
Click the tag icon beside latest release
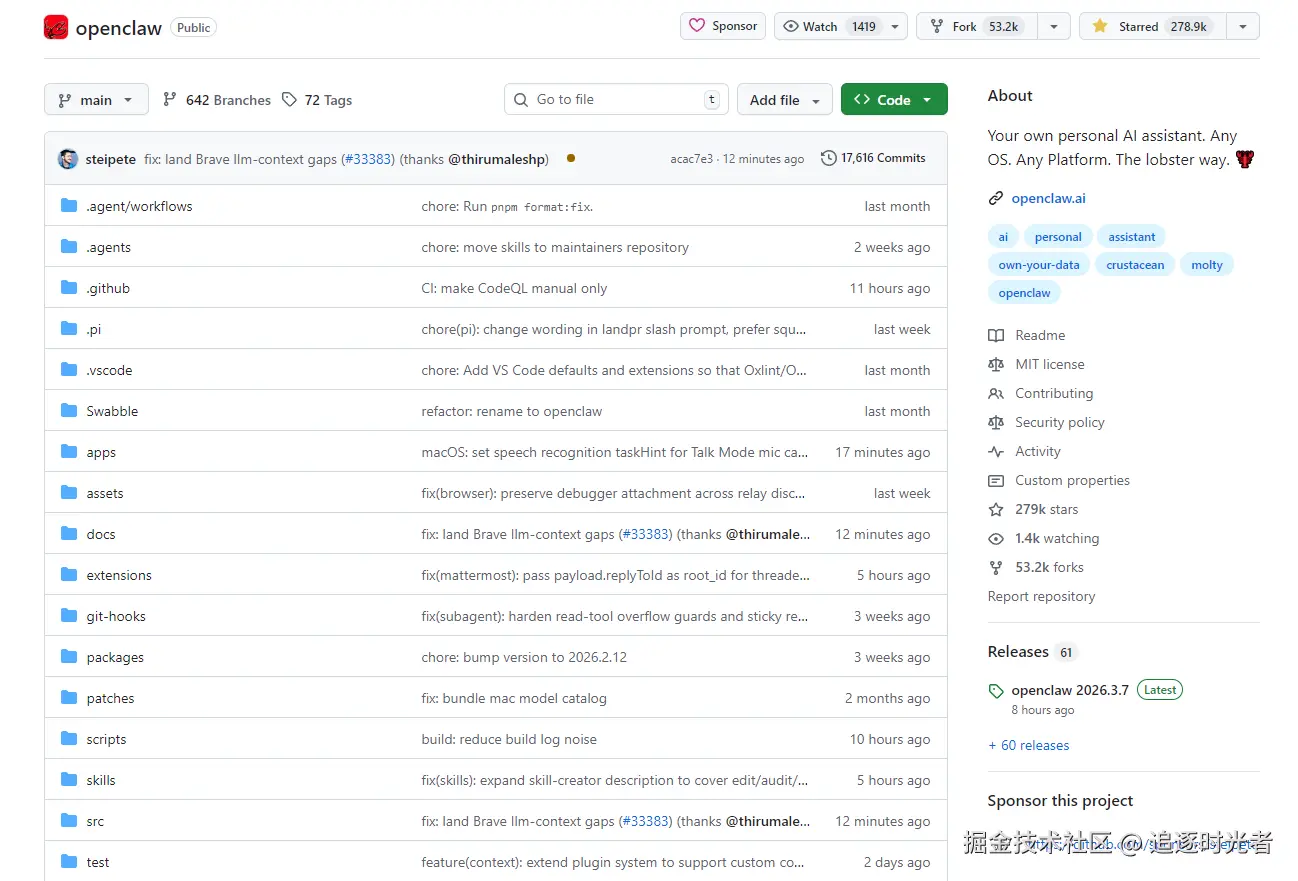(996, 691)
